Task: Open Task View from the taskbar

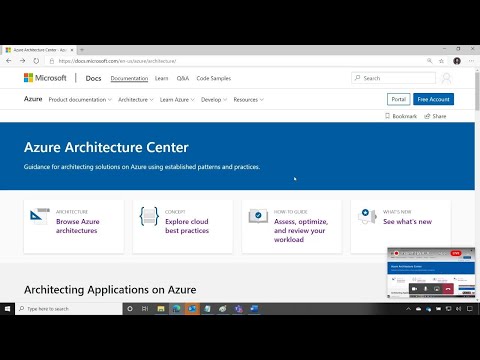Action: click(145, 309)
